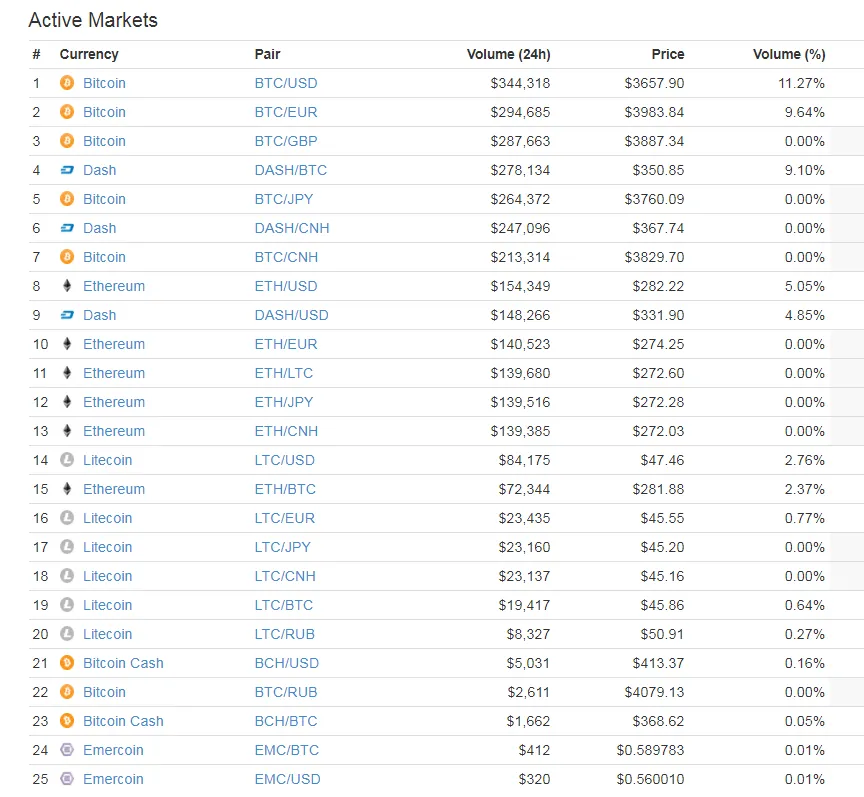
Task: Open the BTC/RUB pair link
Action: click(286, 692)
